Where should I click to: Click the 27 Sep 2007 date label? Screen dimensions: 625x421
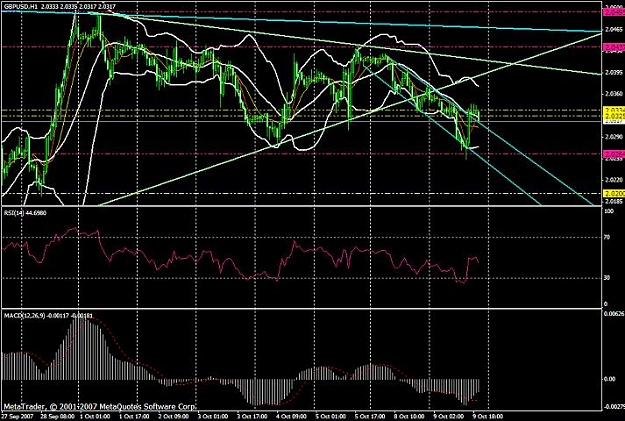coord(17,416)
